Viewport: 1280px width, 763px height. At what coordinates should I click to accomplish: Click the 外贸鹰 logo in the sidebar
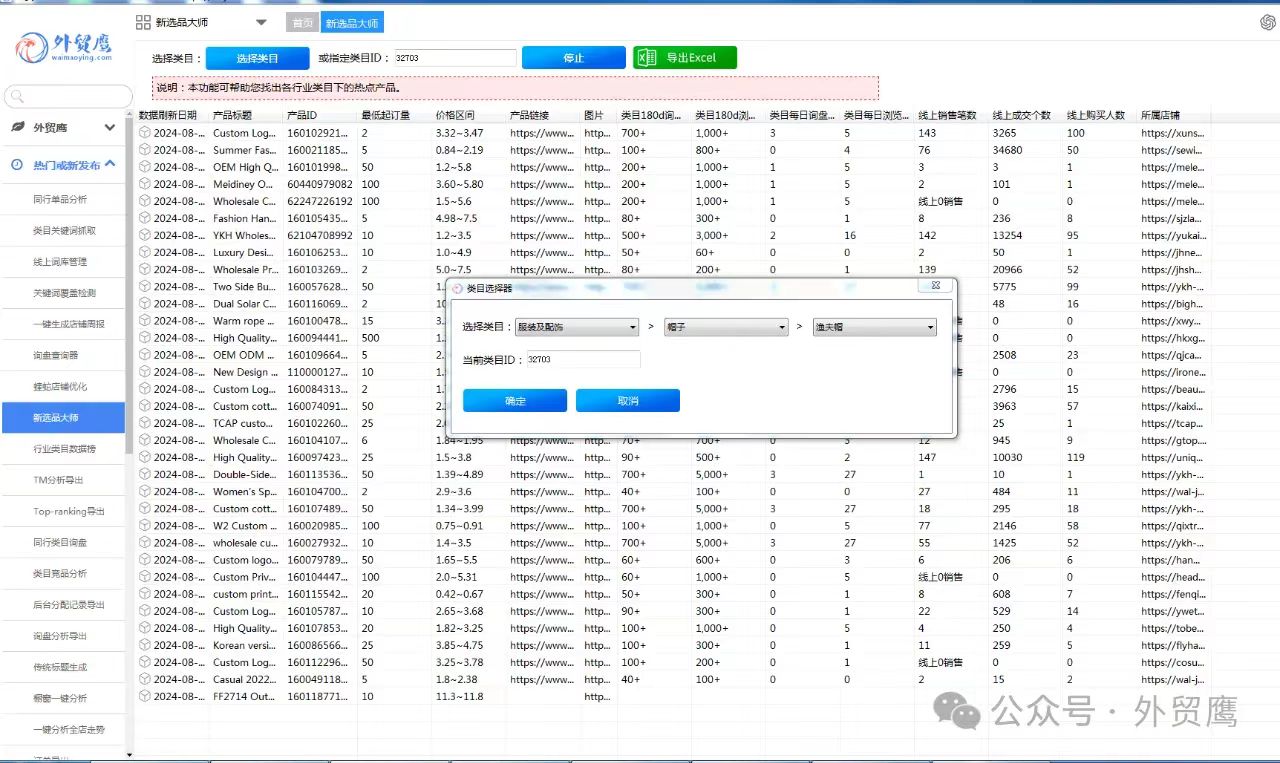(64, 47)
